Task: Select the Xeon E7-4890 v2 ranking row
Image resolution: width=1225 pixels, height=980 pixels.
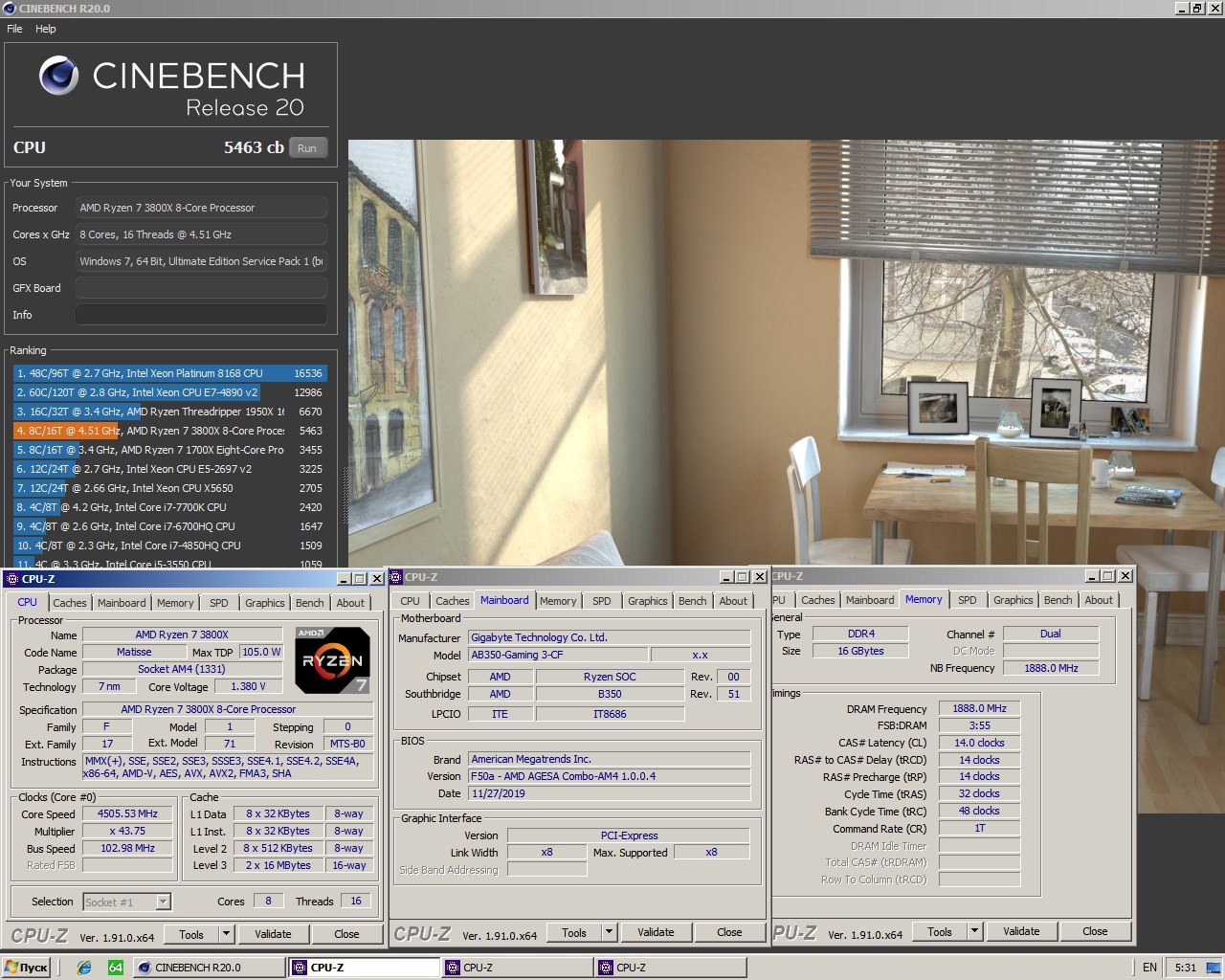Action: pyautogui.click(x=169, y=392)
